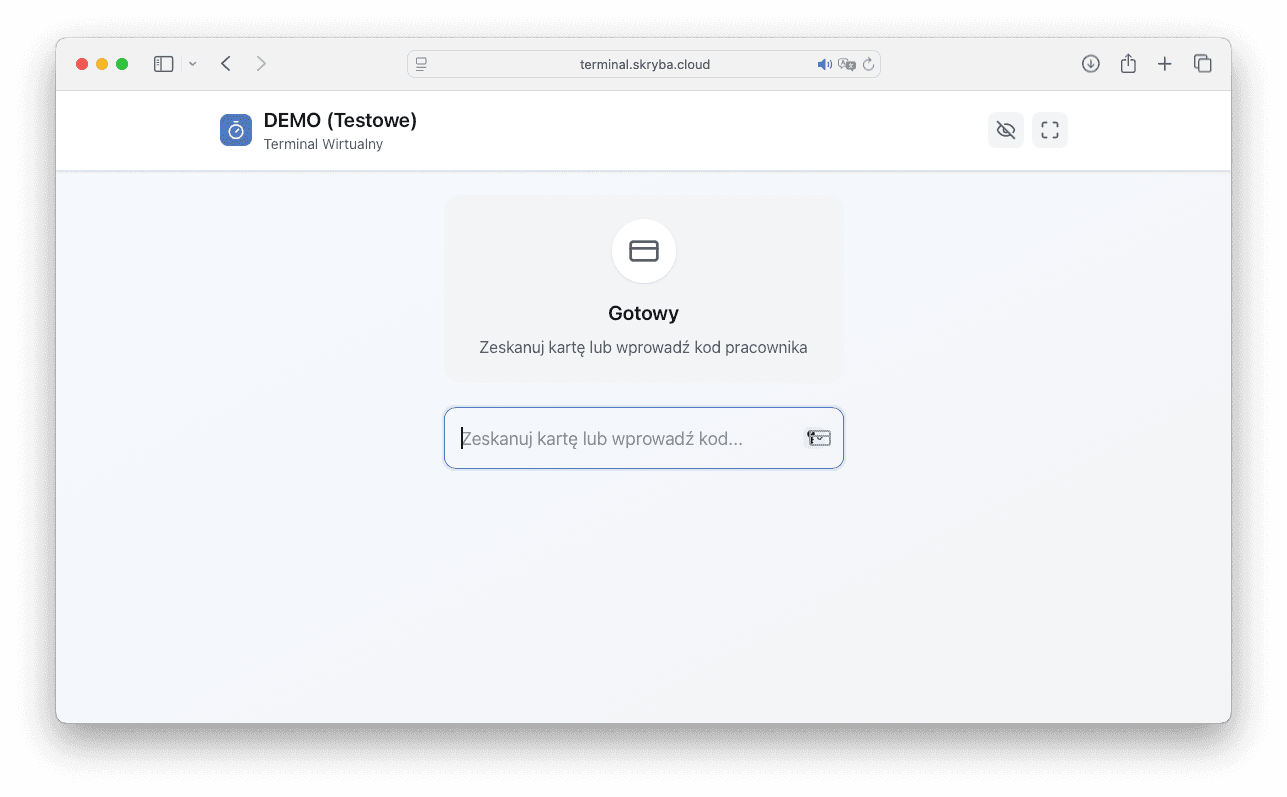Open sidebar options dropdown arrow
The width and height of the screenshot is (1287, 797).
coord(193,64)
